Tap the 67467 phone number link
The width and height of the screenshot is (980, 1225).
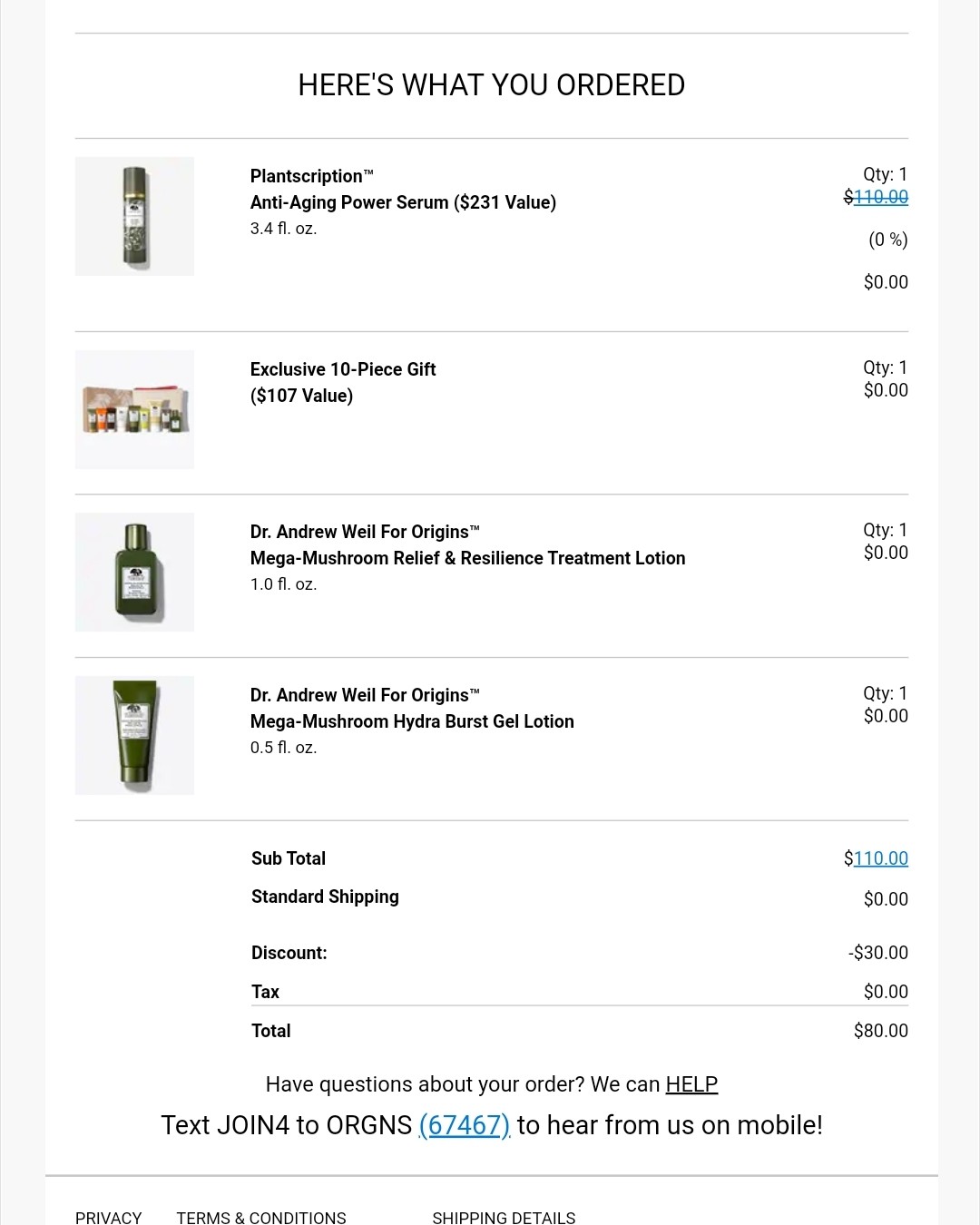(465, 1125)
